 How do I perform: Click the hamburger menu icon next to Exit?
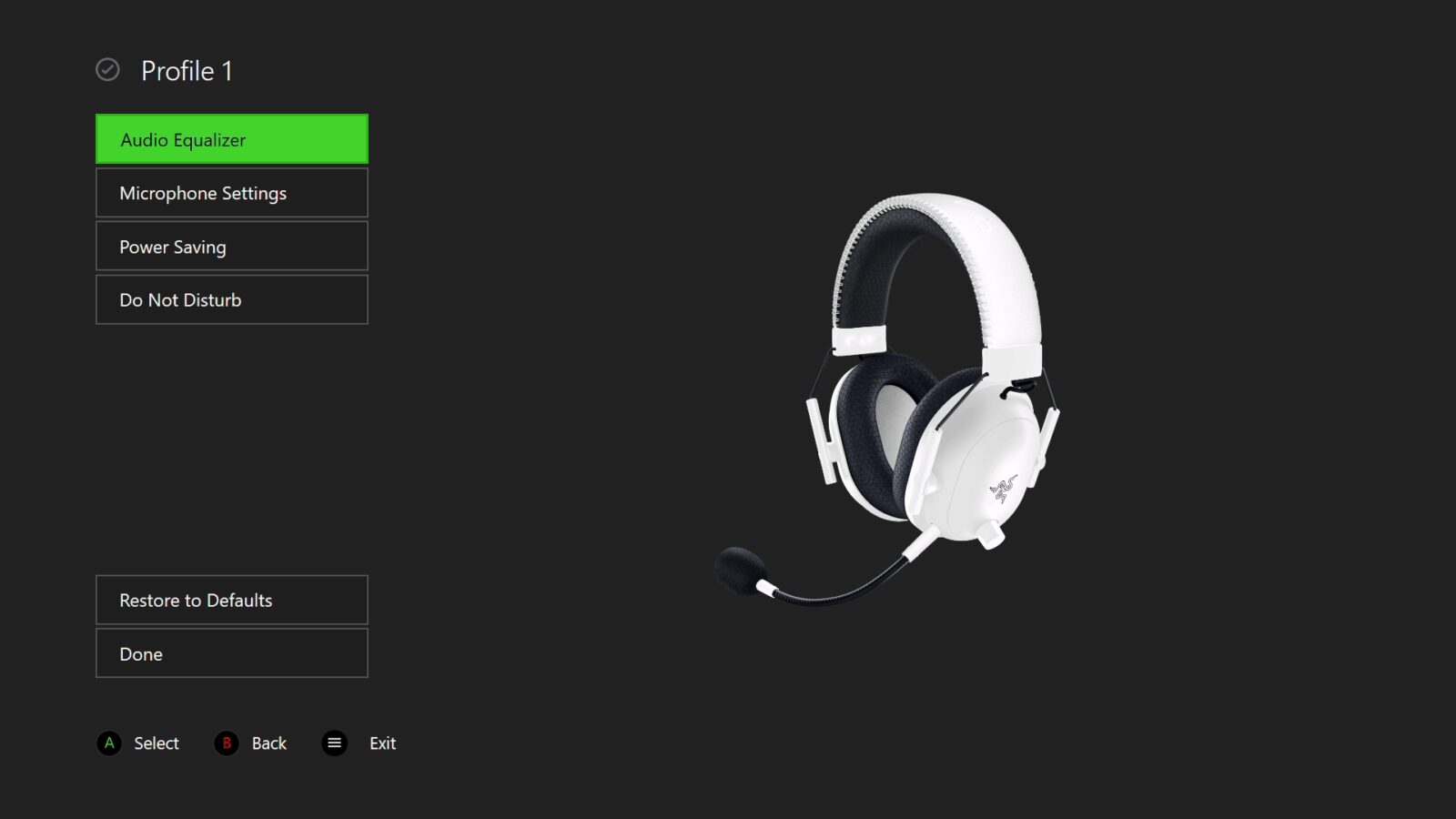click(335, 743)
